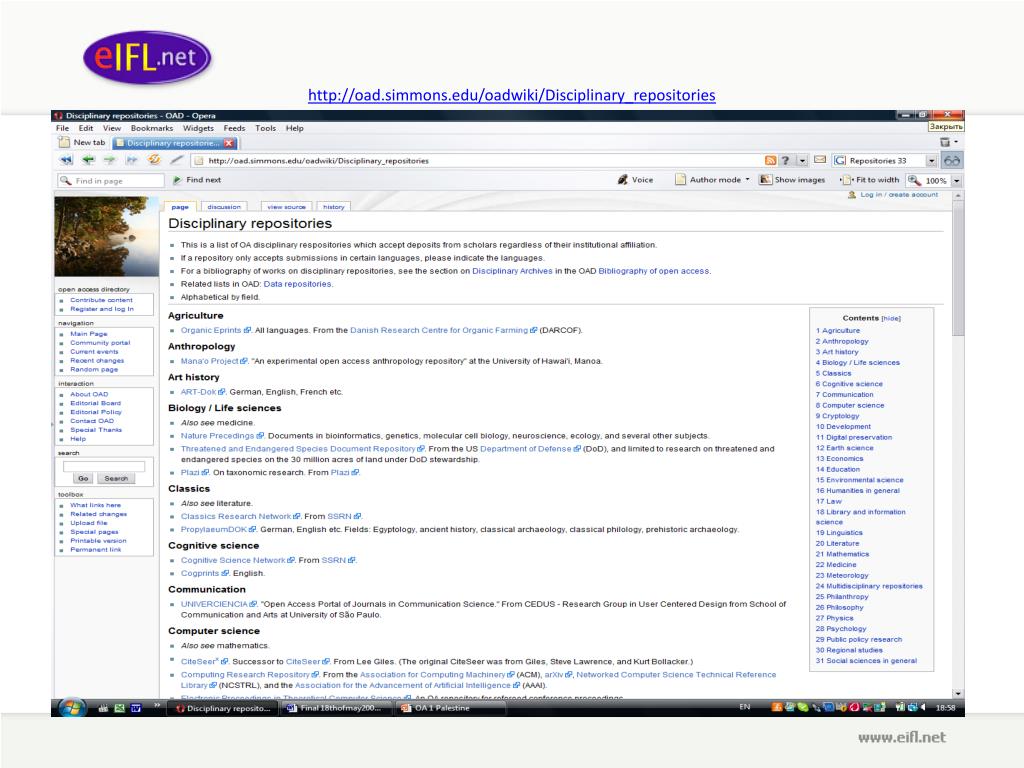Open the Widgets menu
1024x768 pixels.
tap(198, 128)
